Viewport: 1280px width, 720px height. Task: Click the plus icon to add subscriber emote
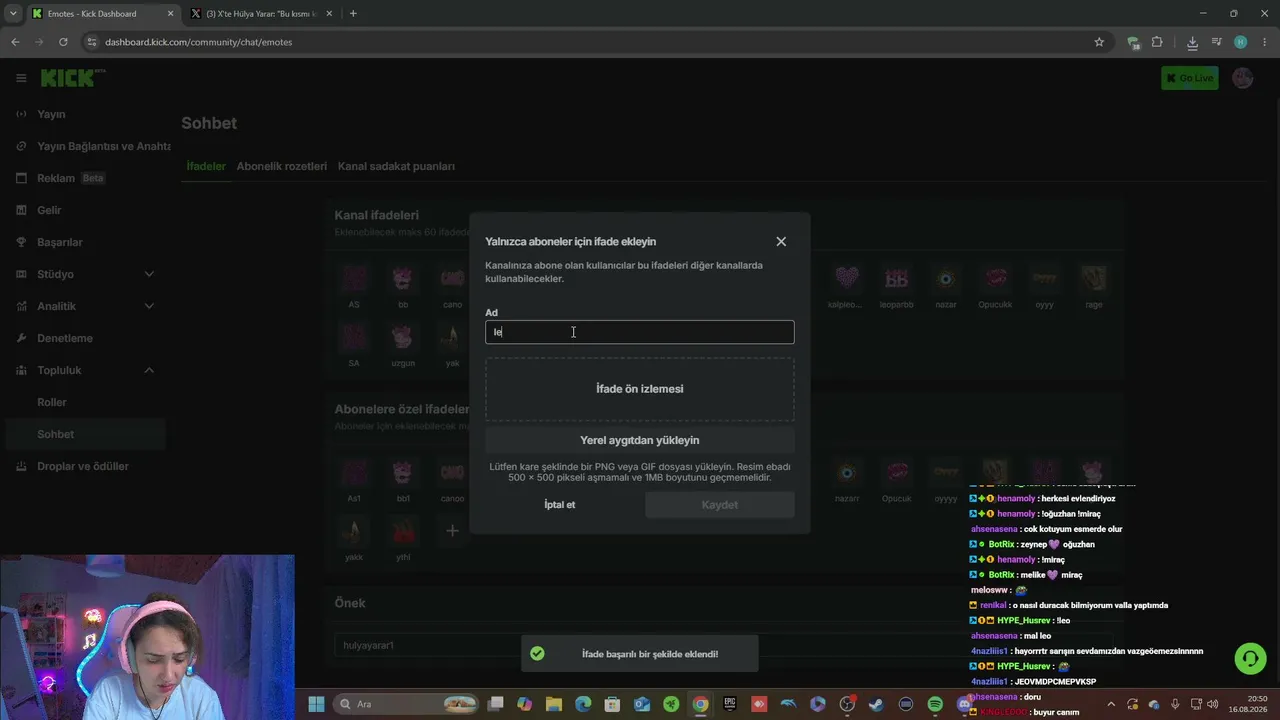coord(452,530)
